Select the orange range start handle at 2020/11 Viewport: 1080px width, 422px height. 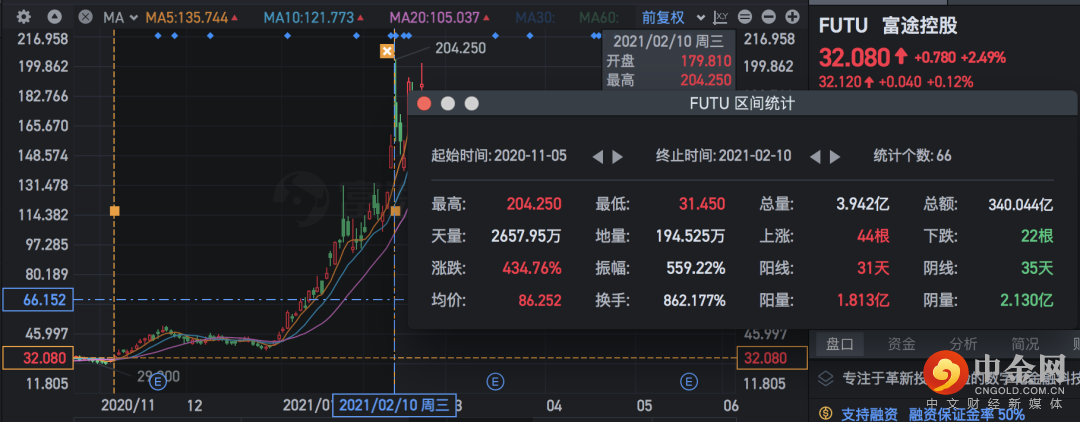114,211
